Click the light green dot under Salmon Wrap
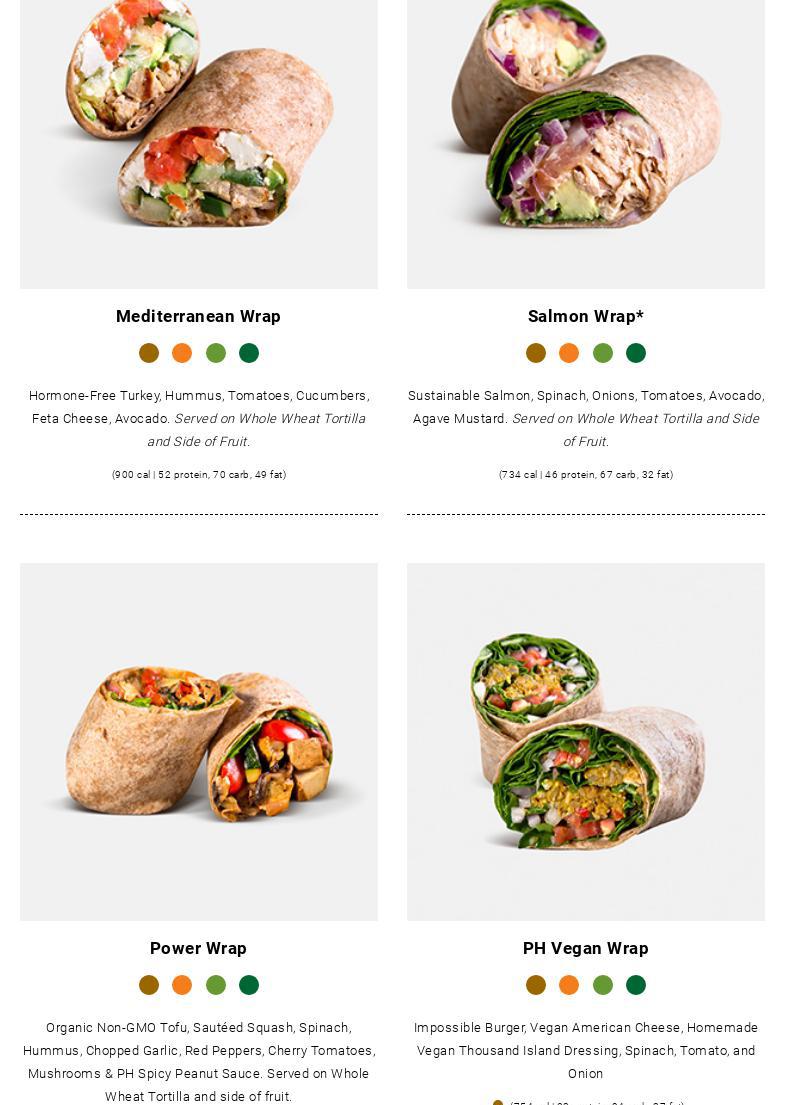This screenshot has width=785, height=1105. [x=602, y=353]
